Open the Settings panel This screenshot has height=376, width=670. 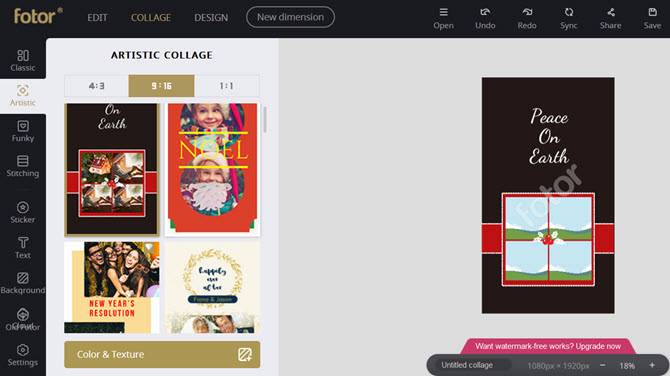tap(23, 355)
